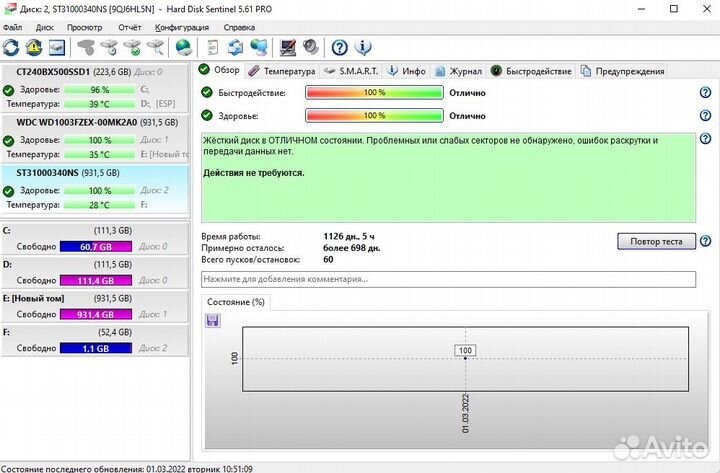The image size is (720, 473).
Task: Switch to the Обзор tab
Action: (219, 70)
